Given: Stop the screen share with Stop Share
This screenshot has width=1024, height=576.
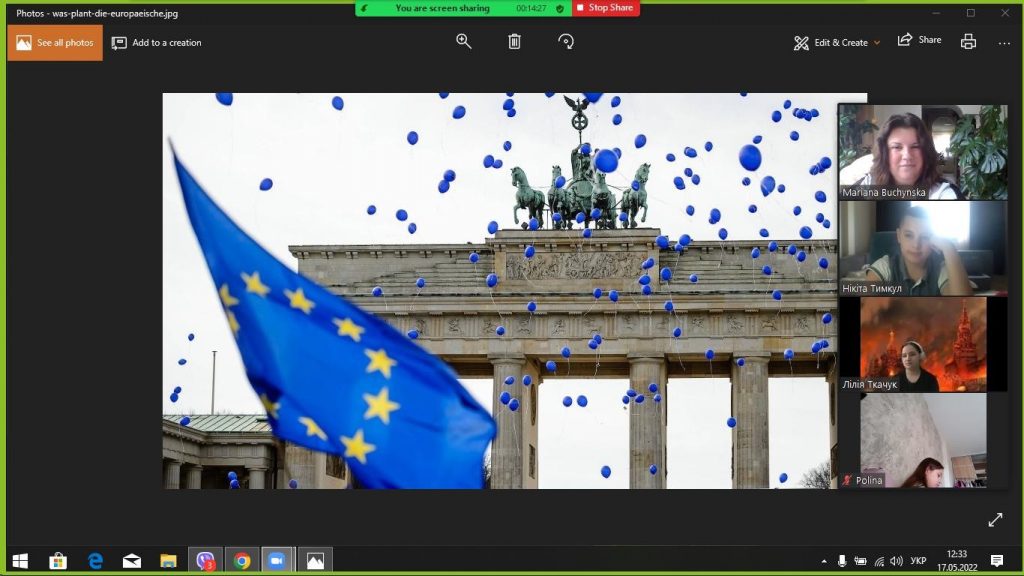Looking at the screenshot, I should point(605,8).
